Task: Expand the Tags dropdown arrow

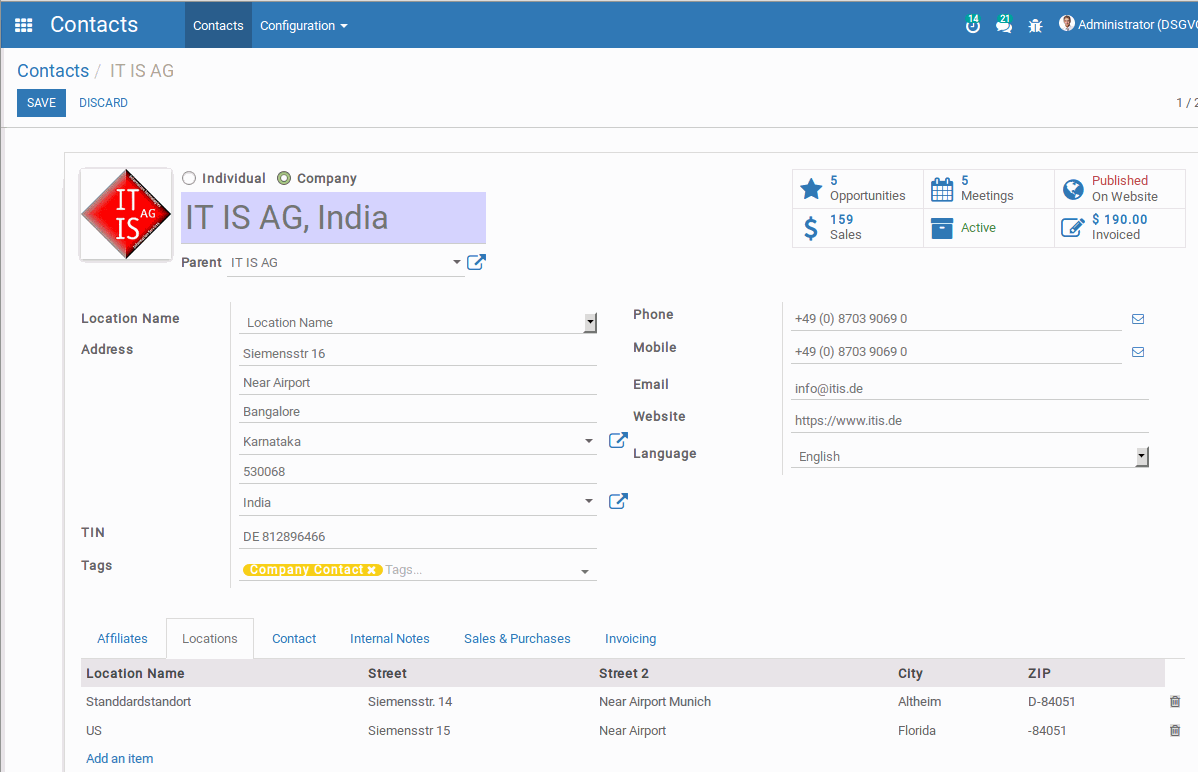Action: (x=584, y=572)
